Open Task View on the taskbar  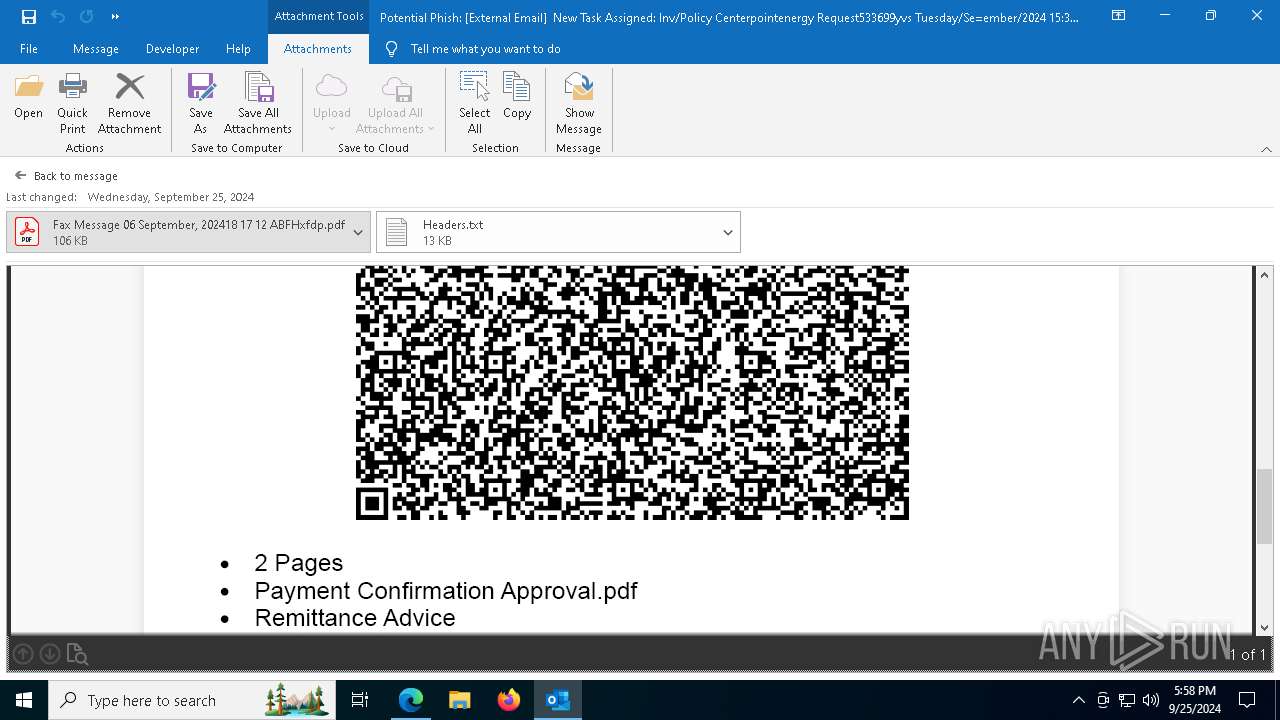pos(360,700)
